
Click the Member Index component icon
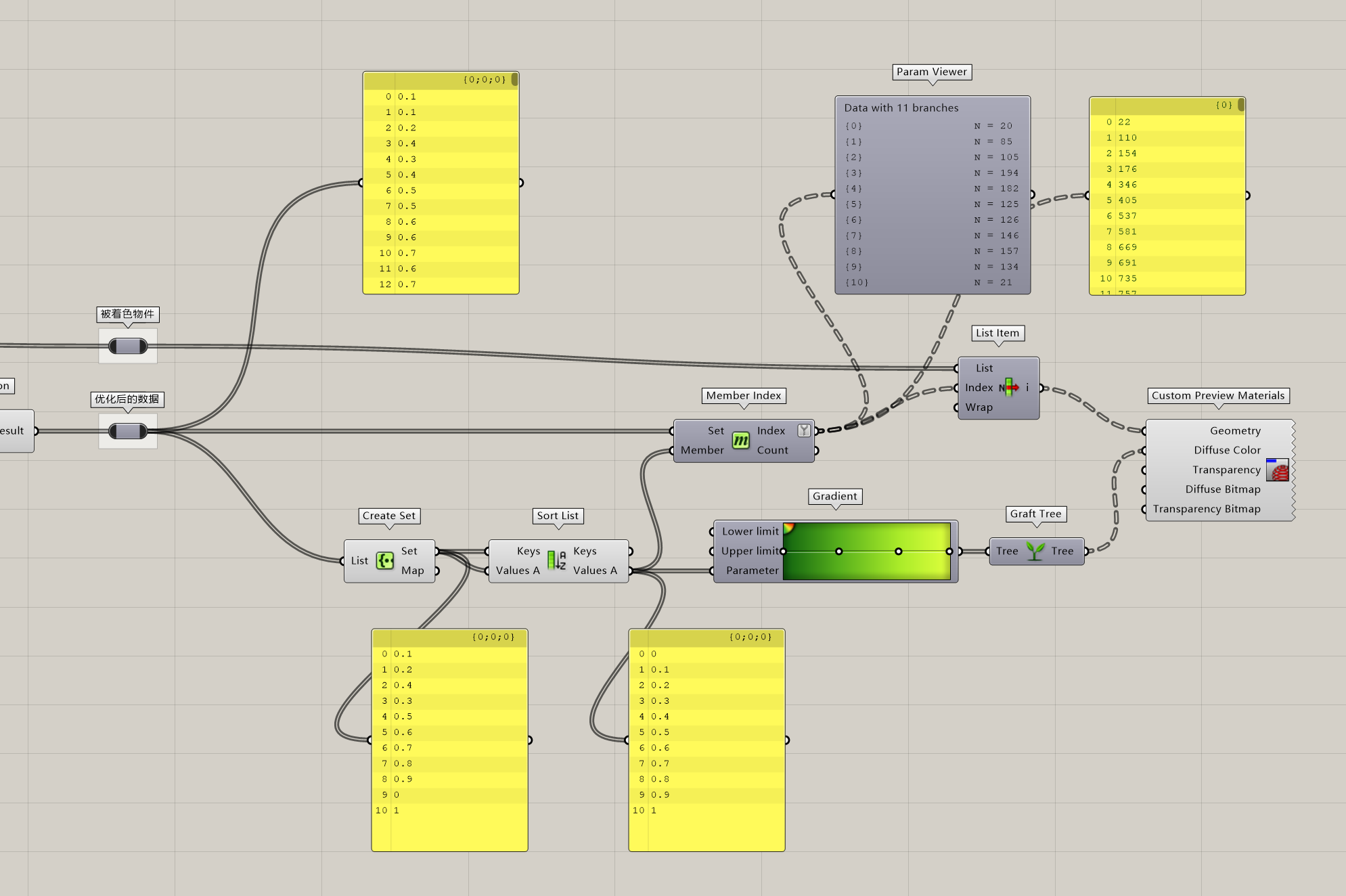(x=741, y=441)
